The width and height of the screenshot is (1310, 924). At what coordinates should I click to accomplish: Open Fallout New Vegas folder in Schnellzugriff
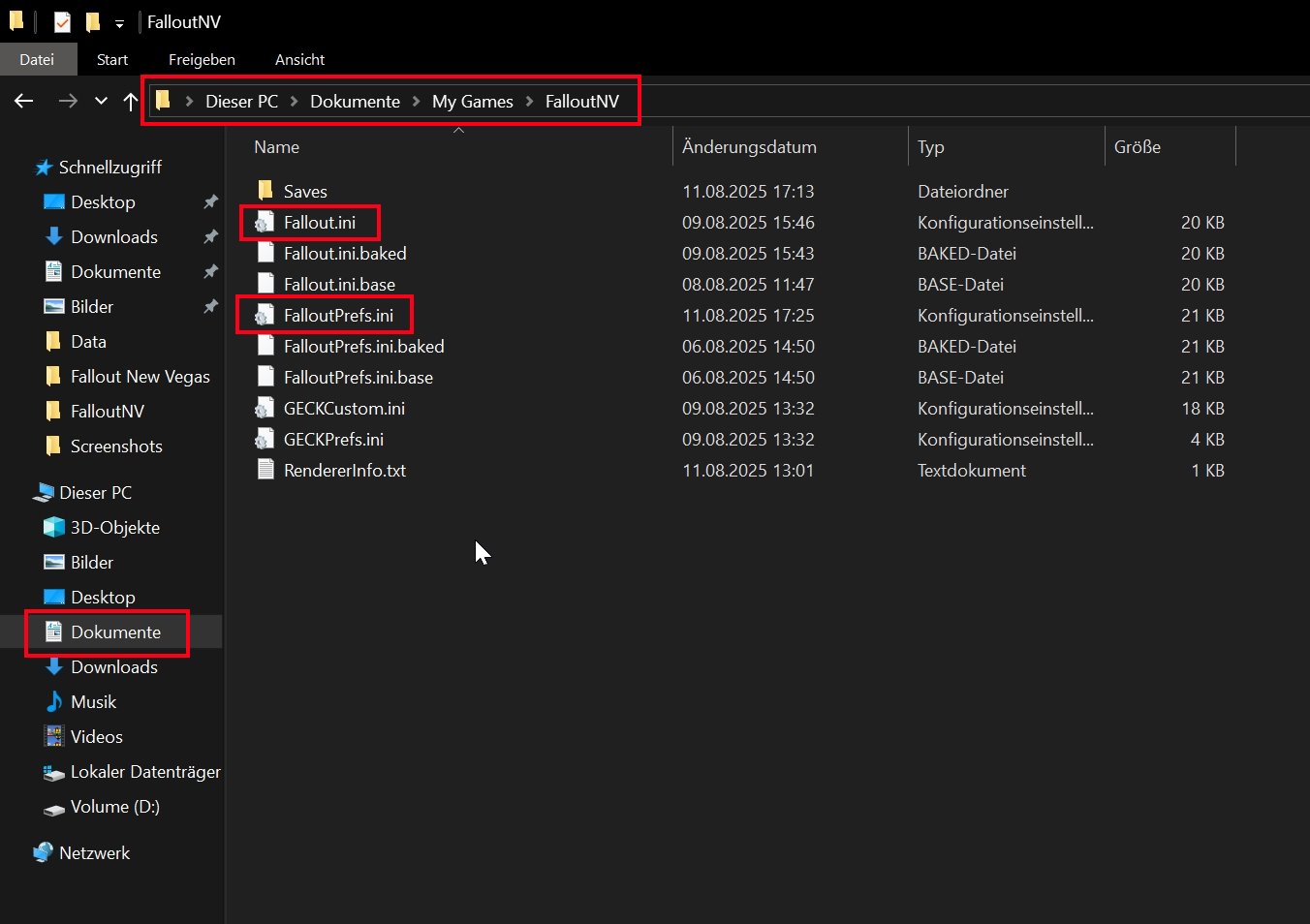pos(140,377)
